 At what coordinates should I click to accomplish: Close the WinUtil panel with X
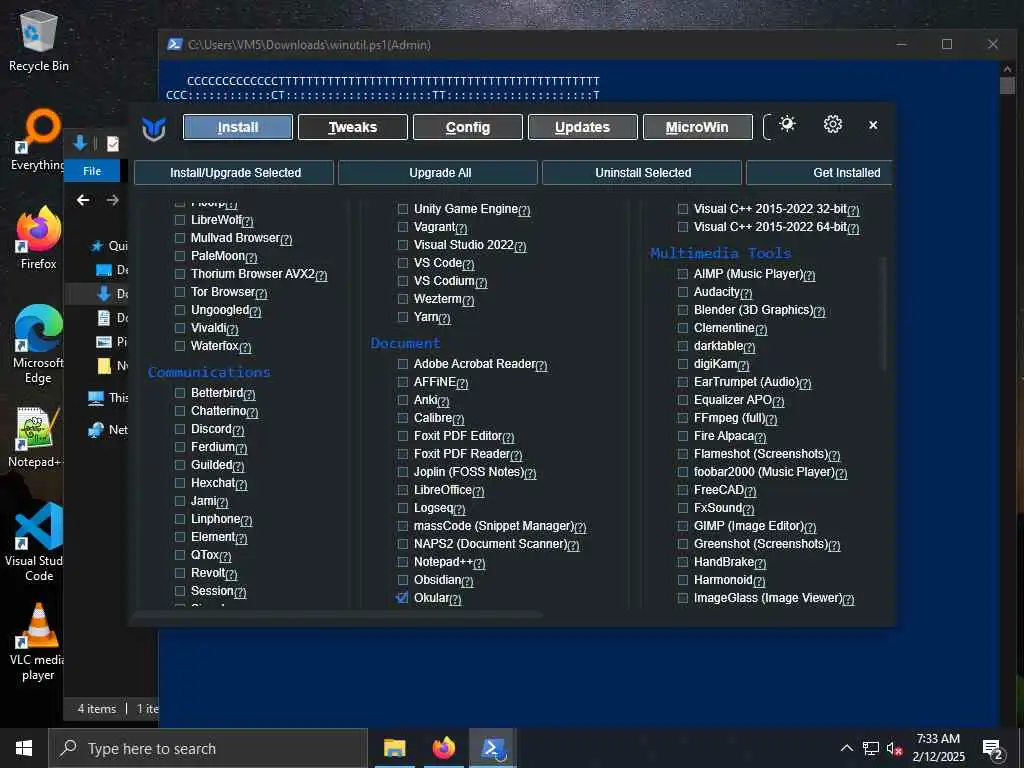pyautogui.click(x=873, y=125)
